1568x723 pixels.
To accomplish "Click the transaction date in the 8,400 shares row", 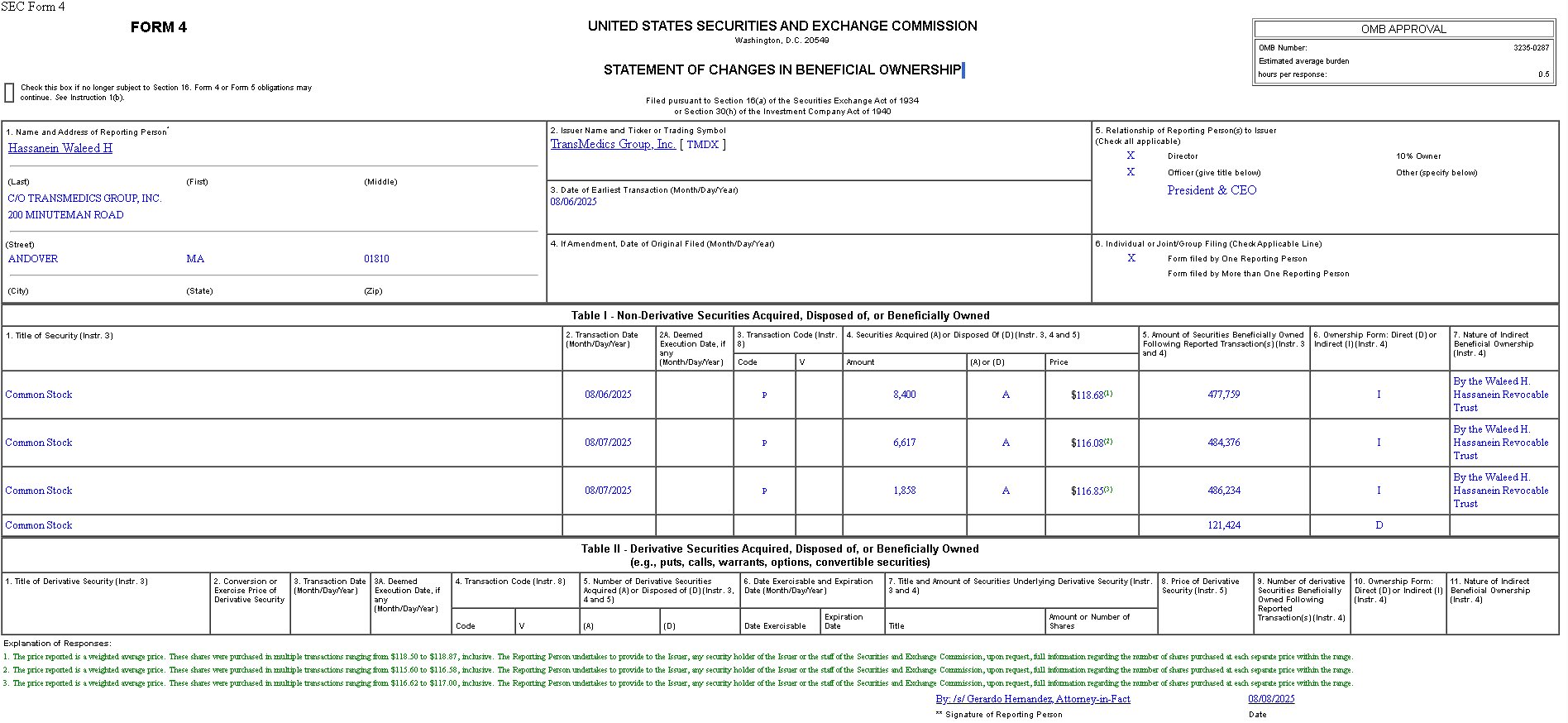I will point(608,395).
